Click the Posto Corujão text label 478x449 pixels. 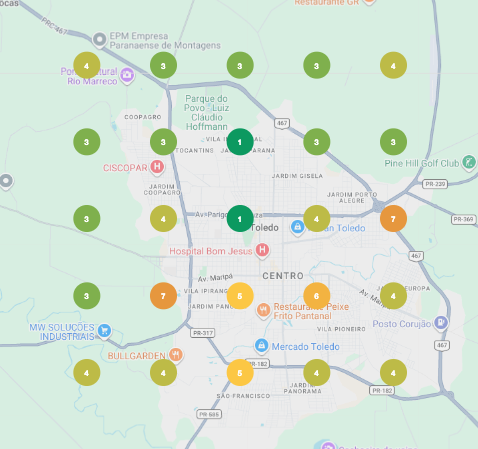point(402,324)
